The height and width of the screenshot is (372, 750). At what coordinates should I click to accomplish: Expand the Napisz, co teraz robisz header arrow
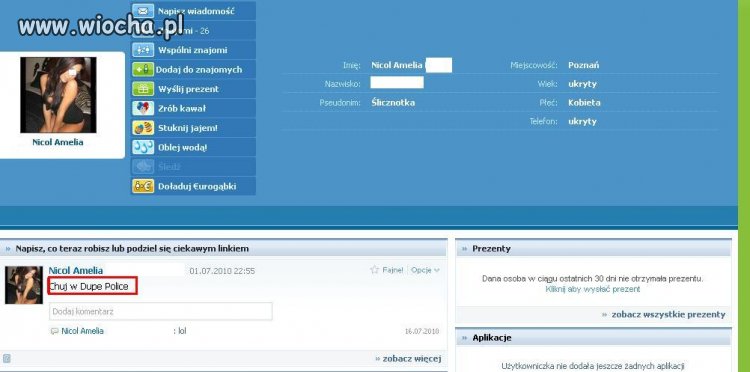pyautogui.click(x=8, y=249)
